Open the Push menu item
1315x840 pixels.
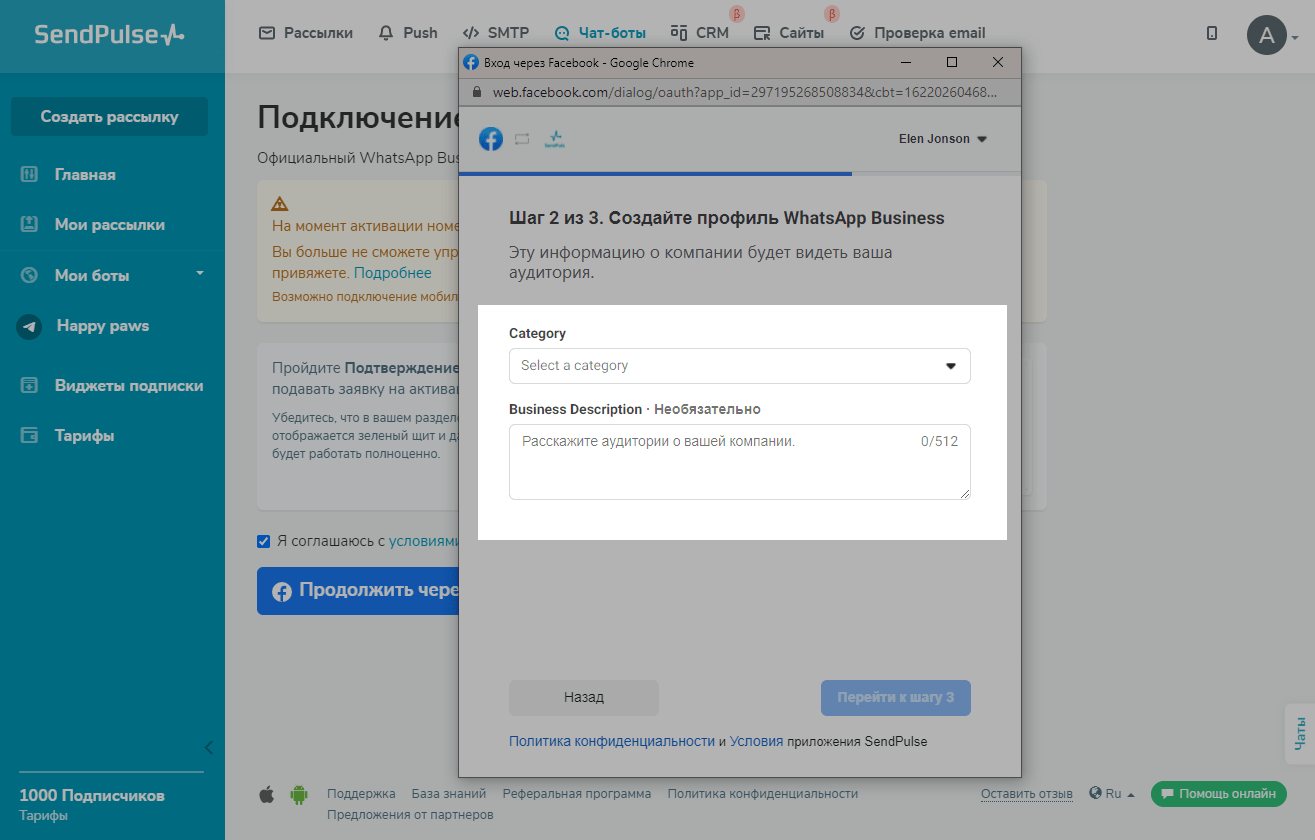point(408,33)
